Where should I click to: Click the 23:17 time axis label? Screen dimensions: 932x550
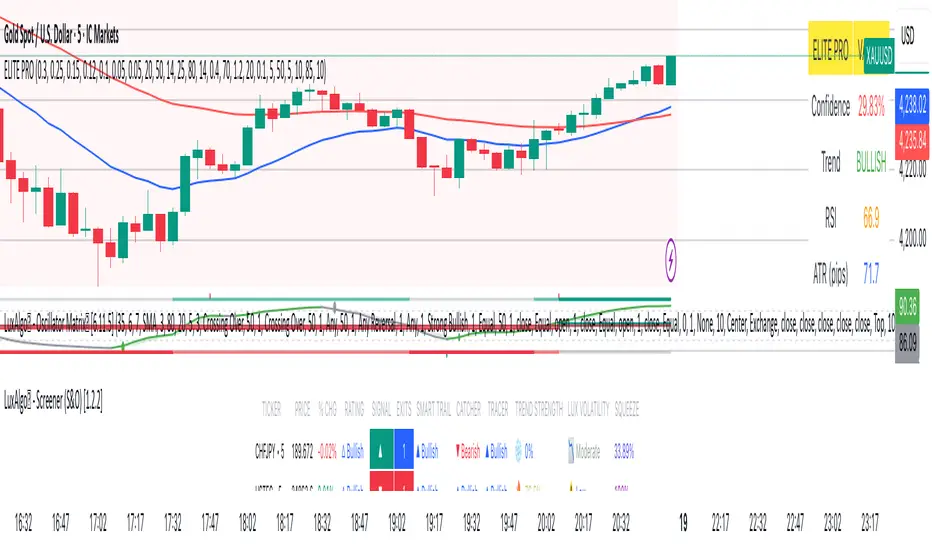870,523
